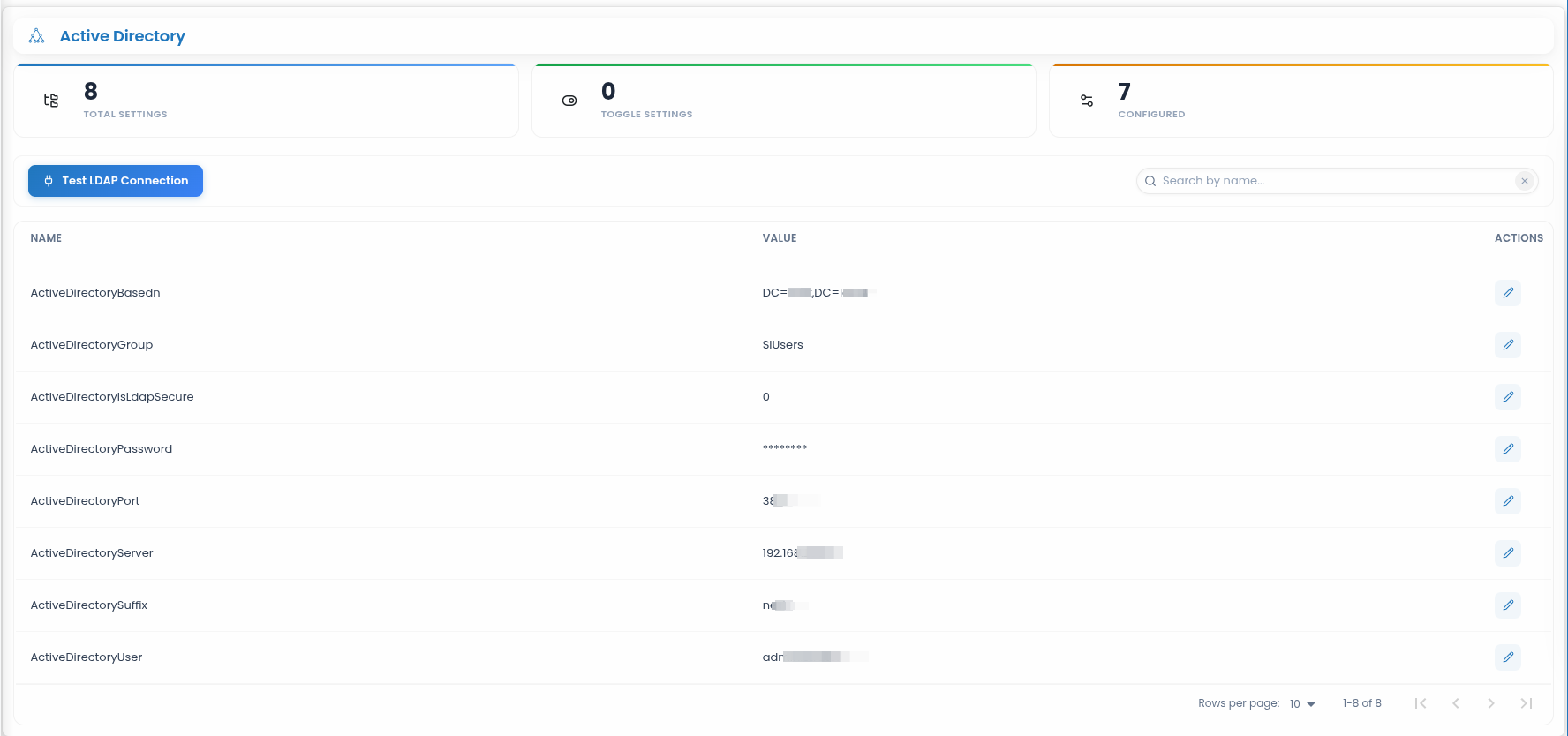Screen dimensions: 1568x736
Task: Go to the next page arrow
Action: [1491, 703]
